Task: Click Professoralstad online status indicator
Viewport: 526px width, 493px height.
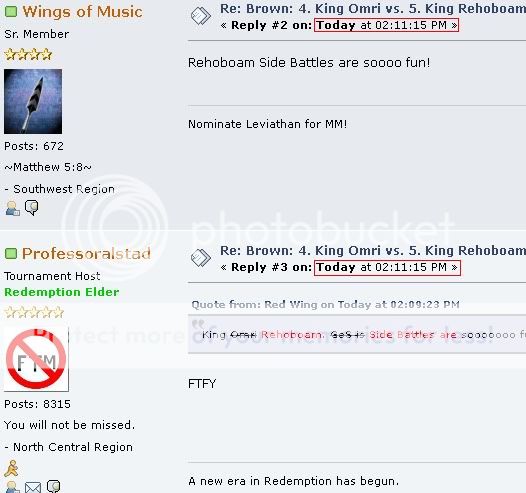Action: (11, 254)
